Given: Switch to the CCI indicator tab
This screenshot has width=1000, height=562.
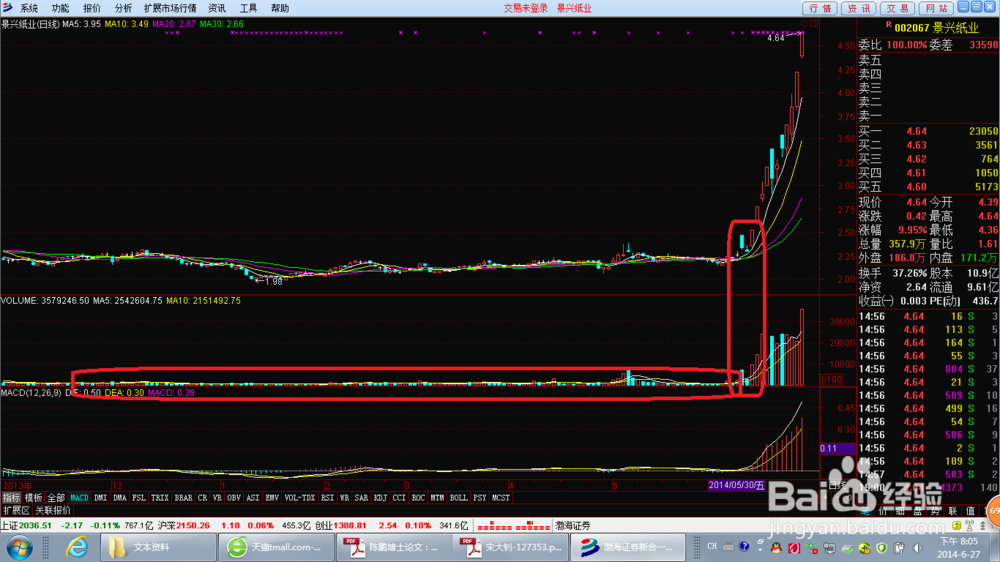Looking at the screenshot, I should pos(399,498).
